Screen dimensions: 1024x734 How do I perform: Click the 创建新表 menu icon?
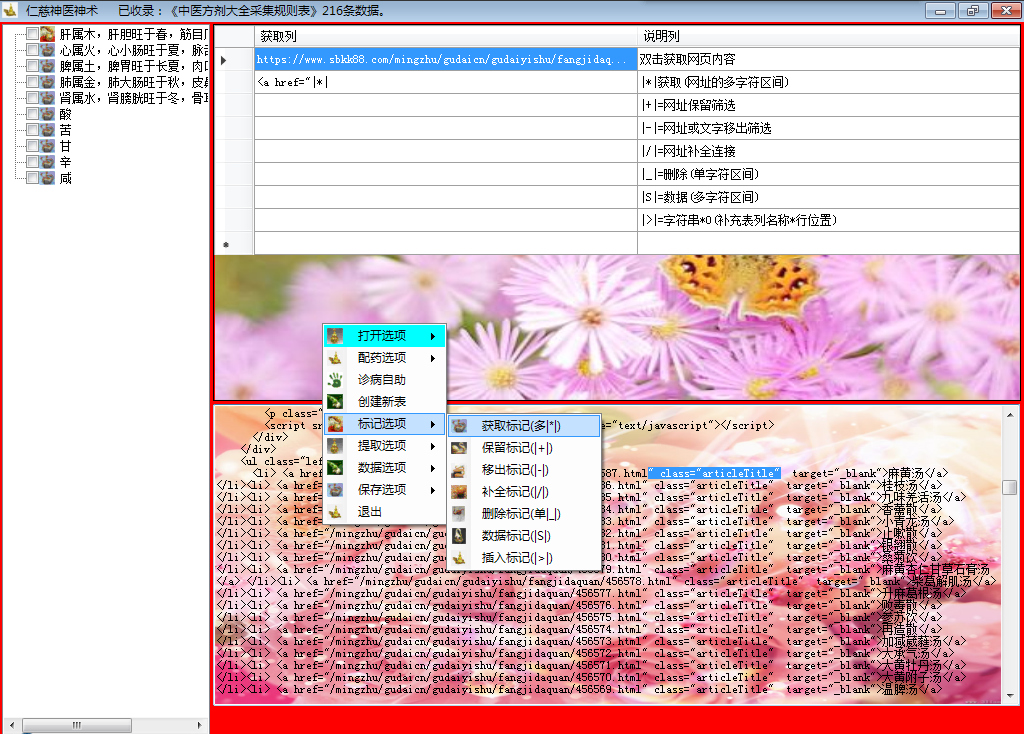click(335, 402)
